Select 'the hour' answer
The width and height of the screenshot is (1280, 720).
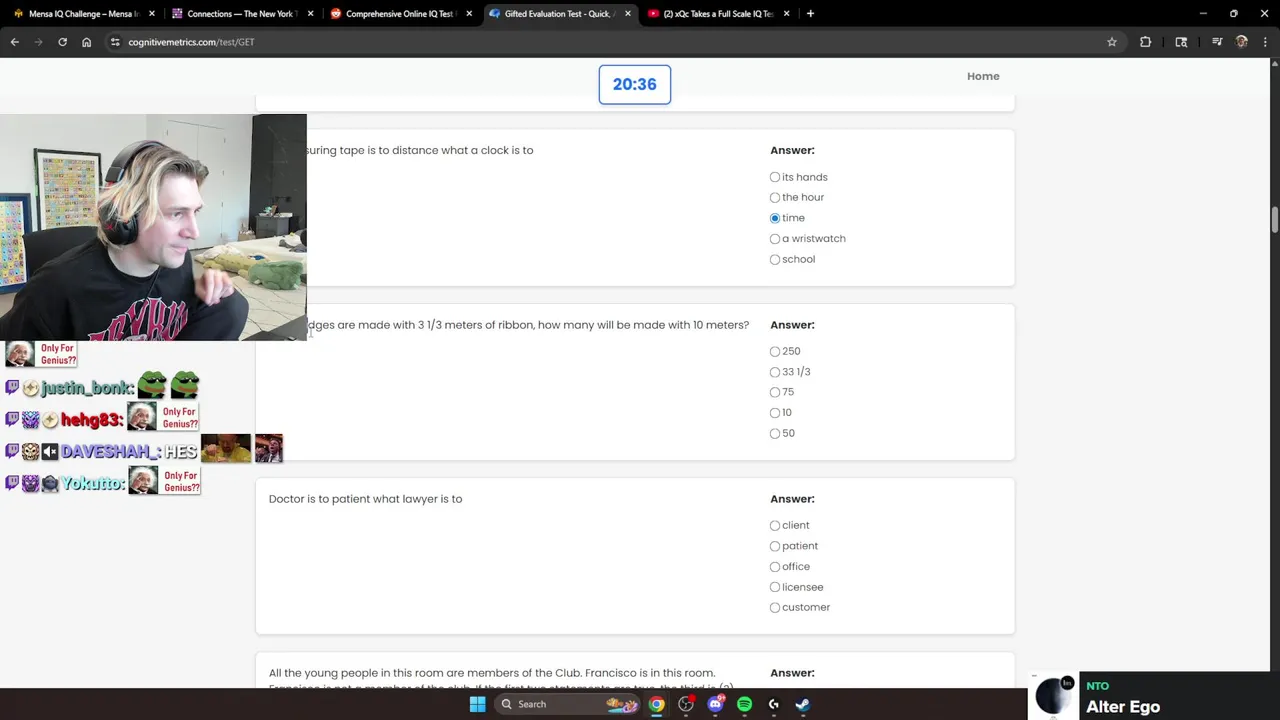pos(775,197)
